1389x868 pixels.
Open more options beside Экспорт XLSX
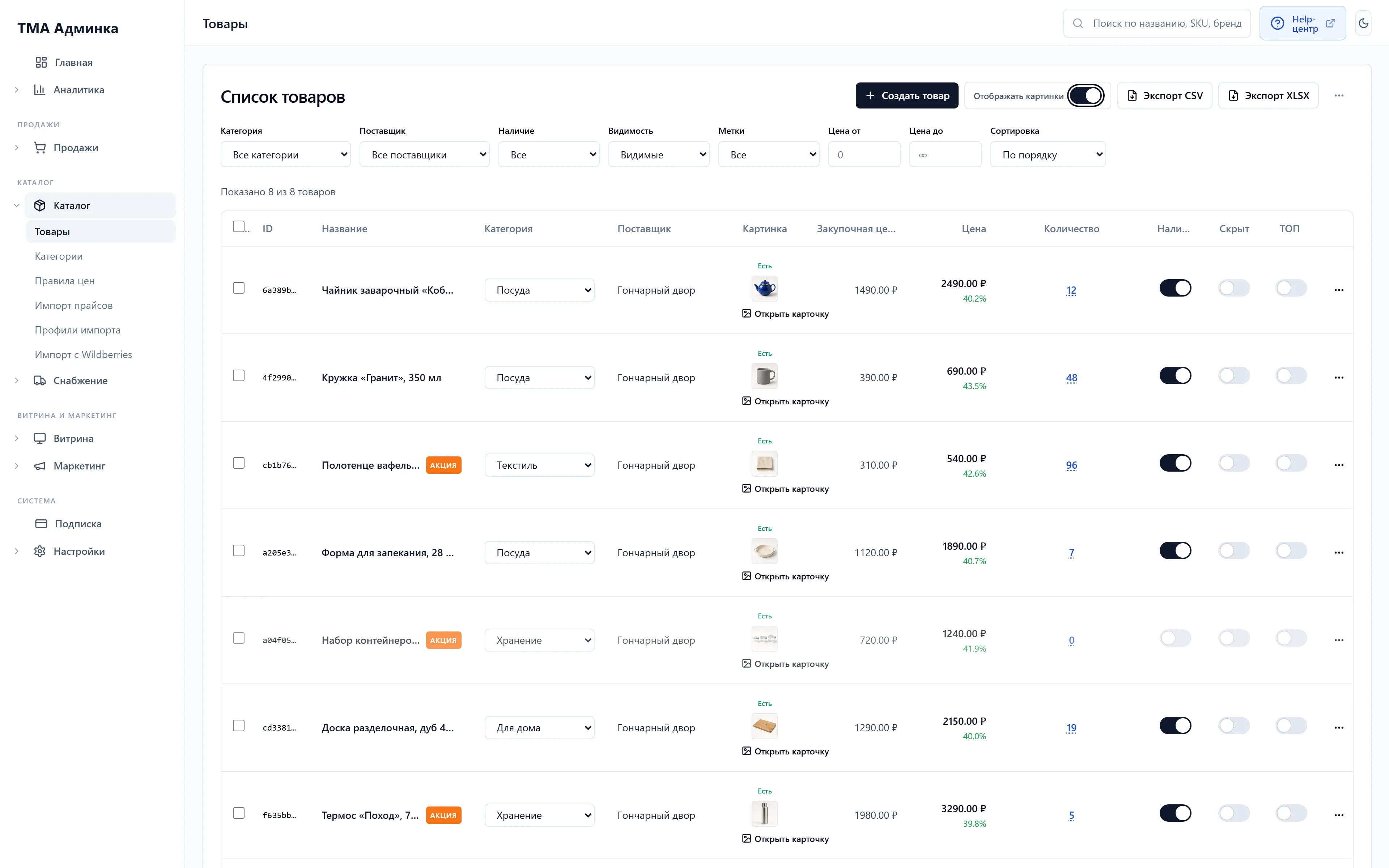[x=1338, y=96]
